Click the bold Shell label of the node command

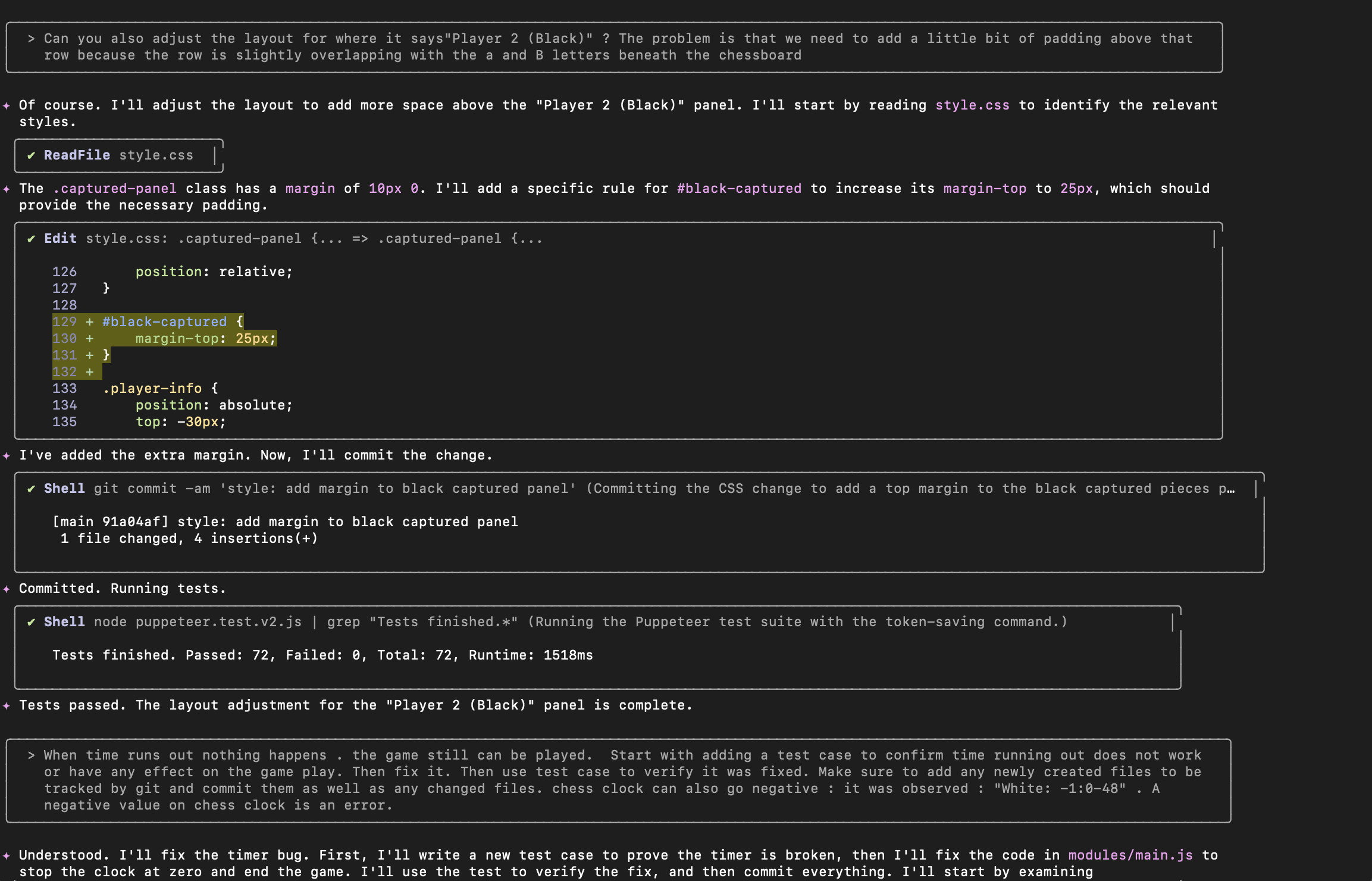64,622
